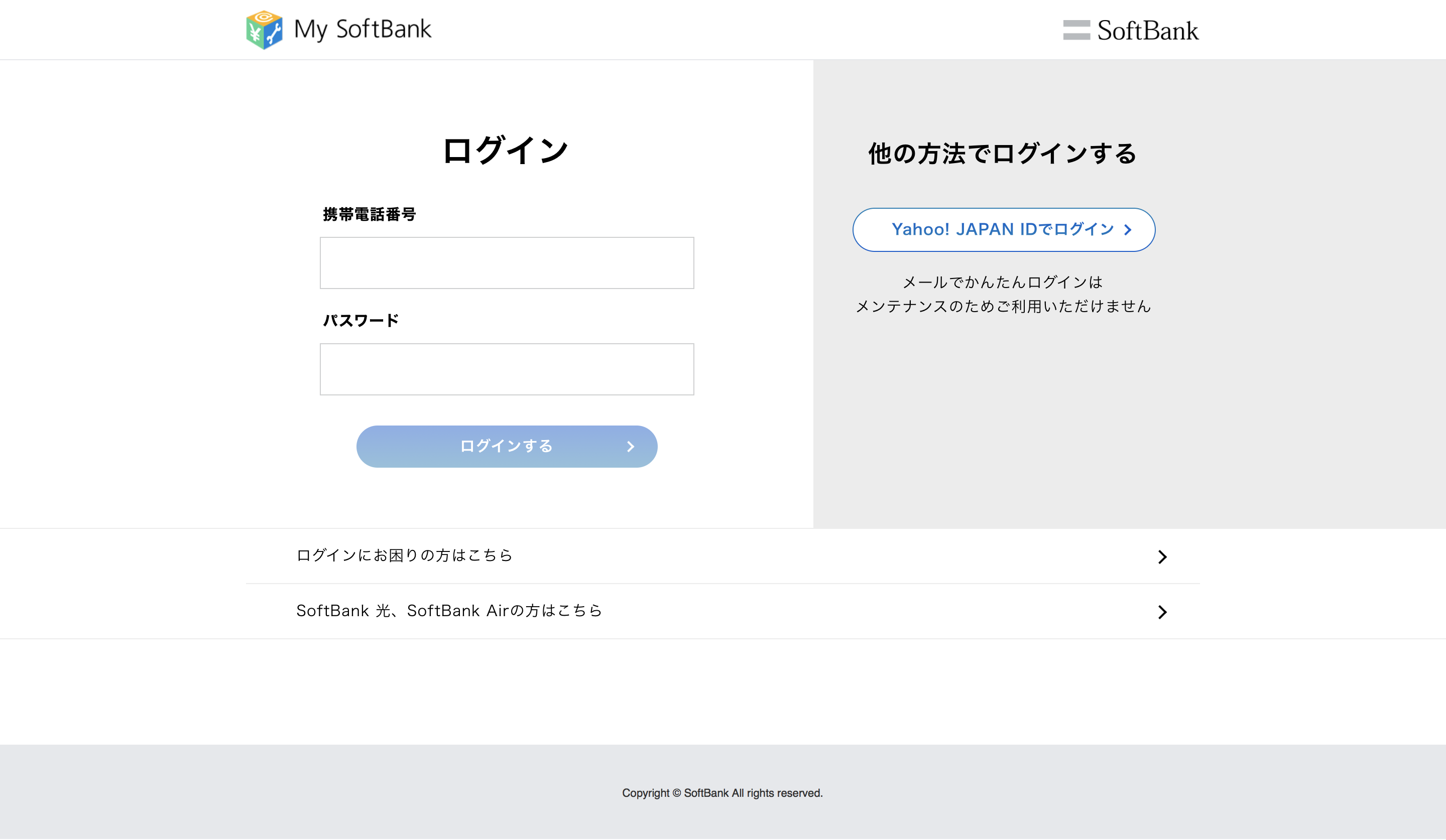Click the メールでかんたんログインは notice line
1446x840 pixels.
click(1003, 282)
